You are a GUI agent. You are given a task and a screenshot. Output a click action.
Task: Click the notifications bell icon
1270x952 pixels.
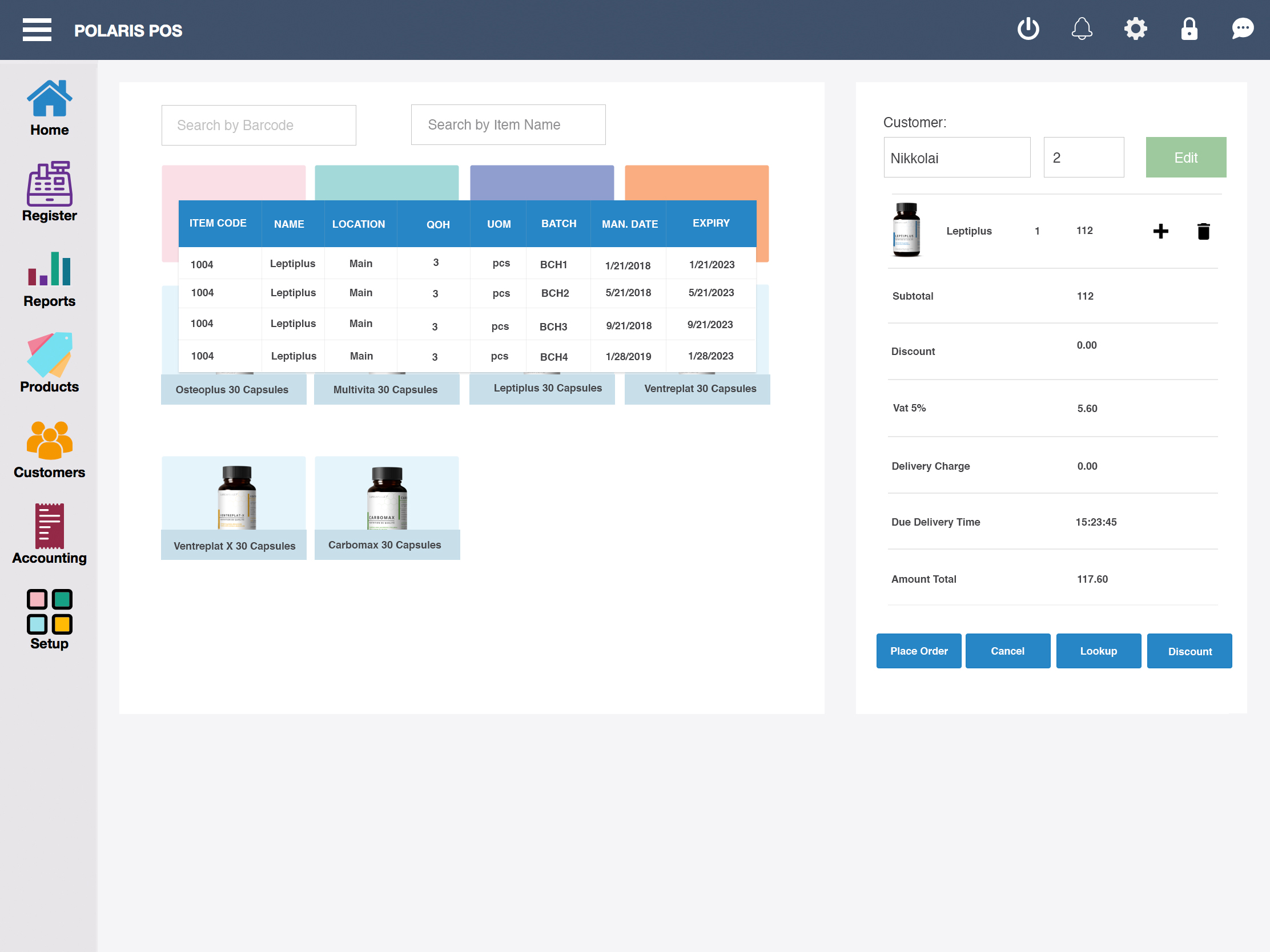click(x=1083, y=28)
